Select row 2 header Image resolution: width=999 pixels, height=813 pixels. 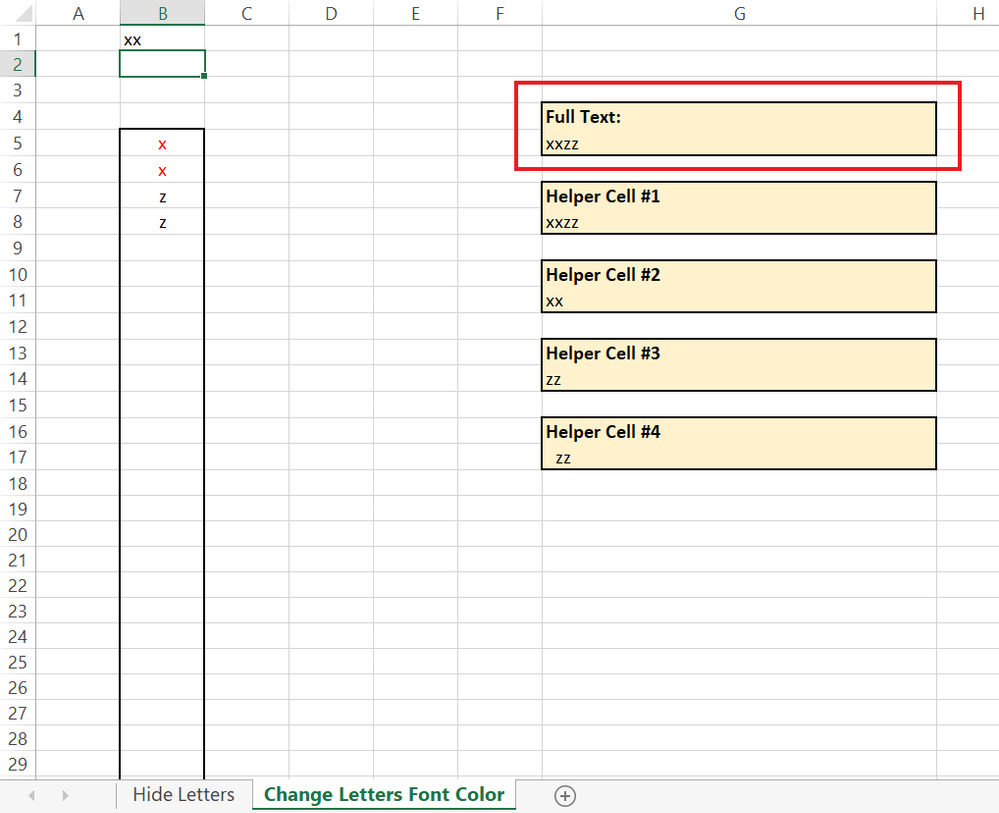coord(17,64)
